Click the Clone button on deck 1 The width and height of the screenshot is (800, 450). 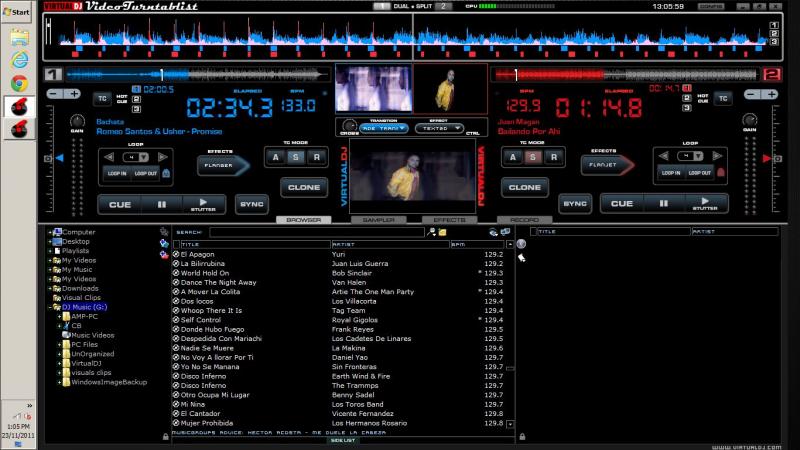(x=303, y=187)
